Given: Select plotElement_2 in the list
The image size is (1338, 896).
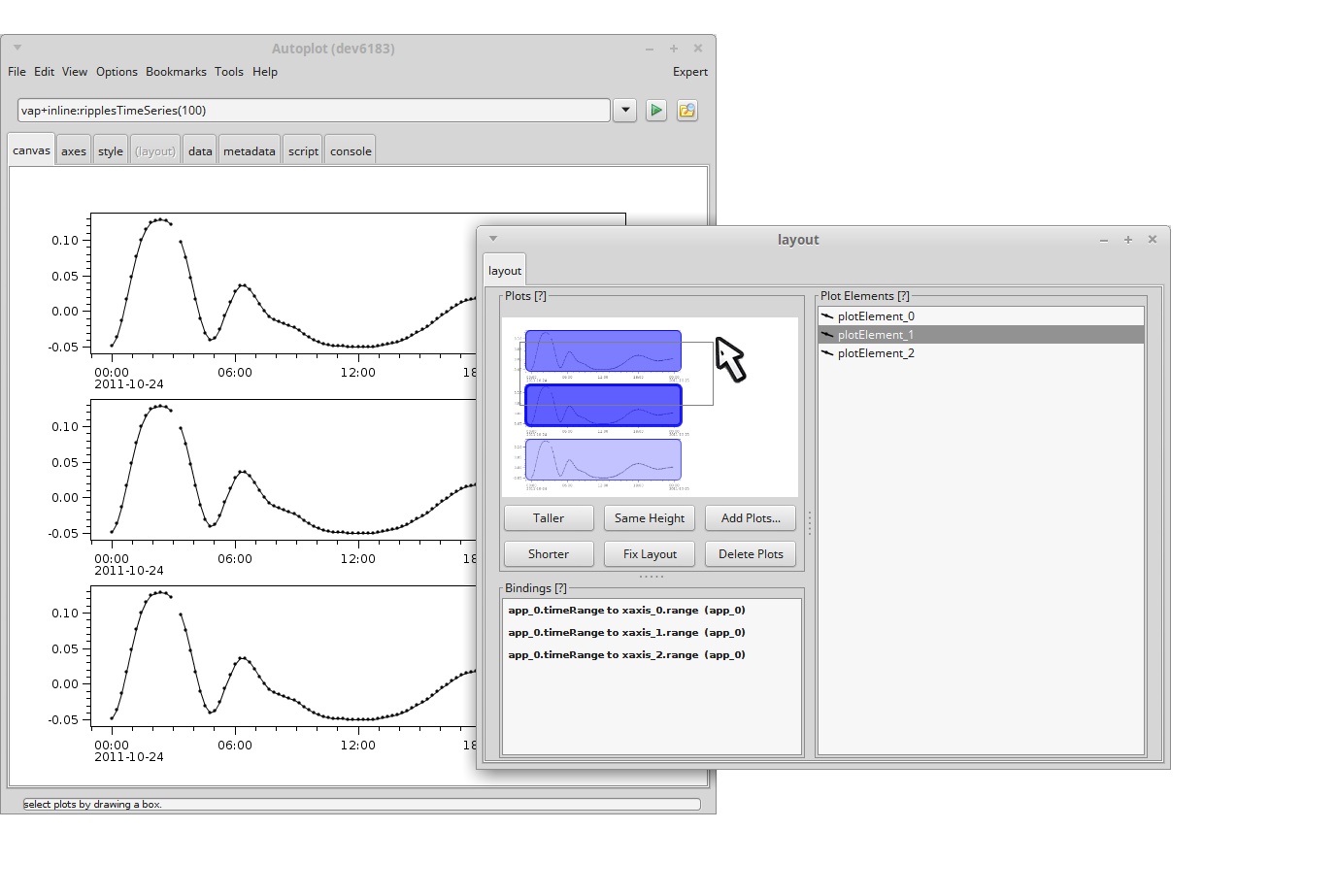Looking at the screenshot, I should click(876, 353).
